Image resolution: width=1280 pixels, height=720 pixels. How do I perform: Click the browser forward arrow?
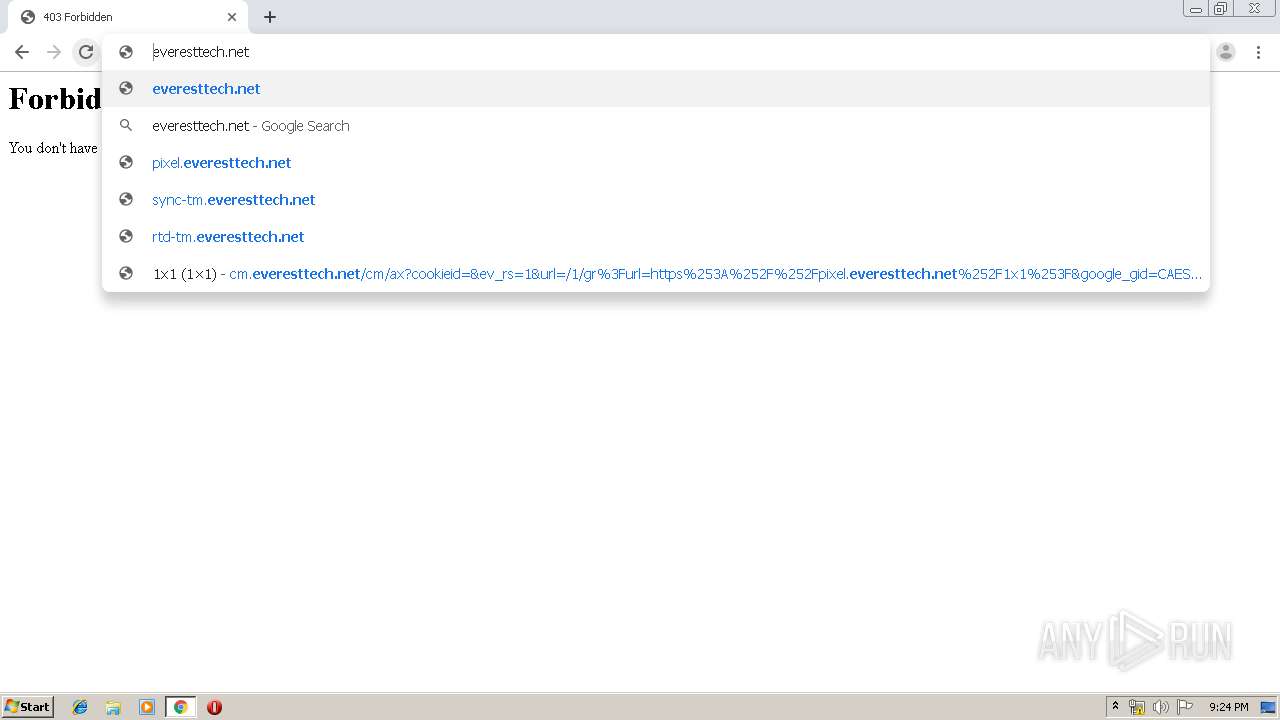(54, 52)
